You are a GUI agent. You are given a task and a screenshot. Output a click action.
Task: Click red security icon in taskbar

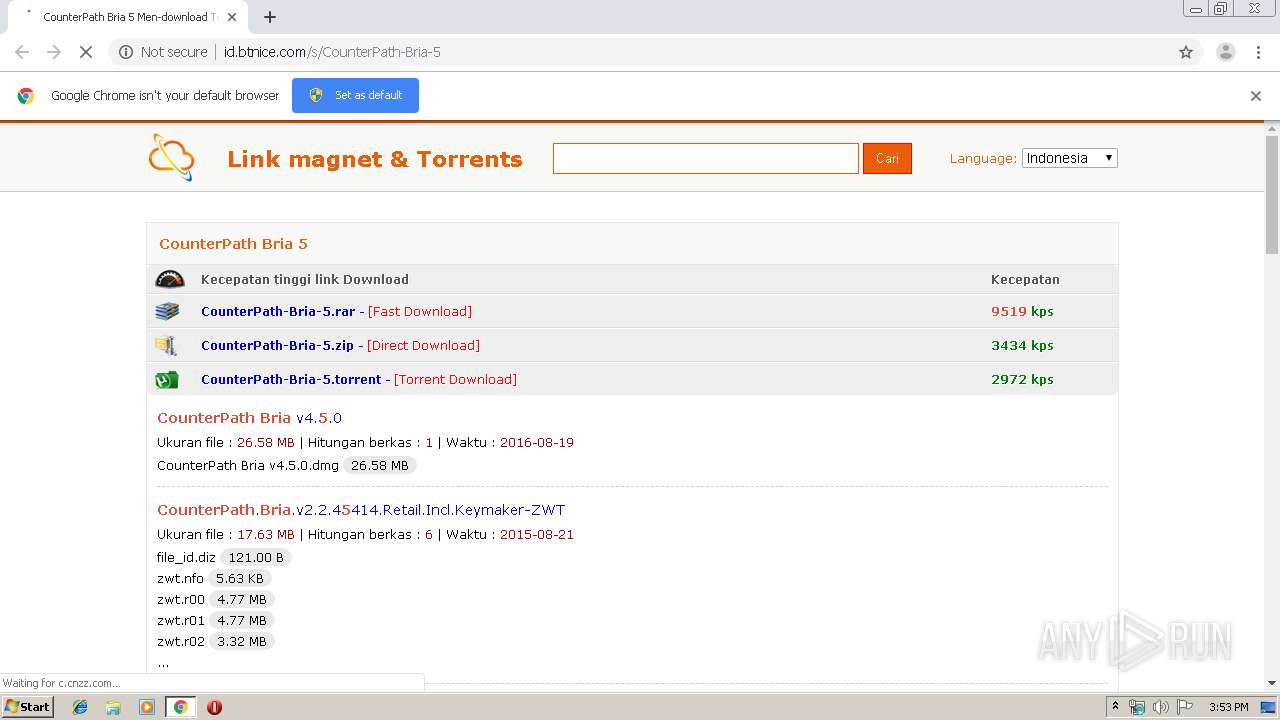point(214,707)
